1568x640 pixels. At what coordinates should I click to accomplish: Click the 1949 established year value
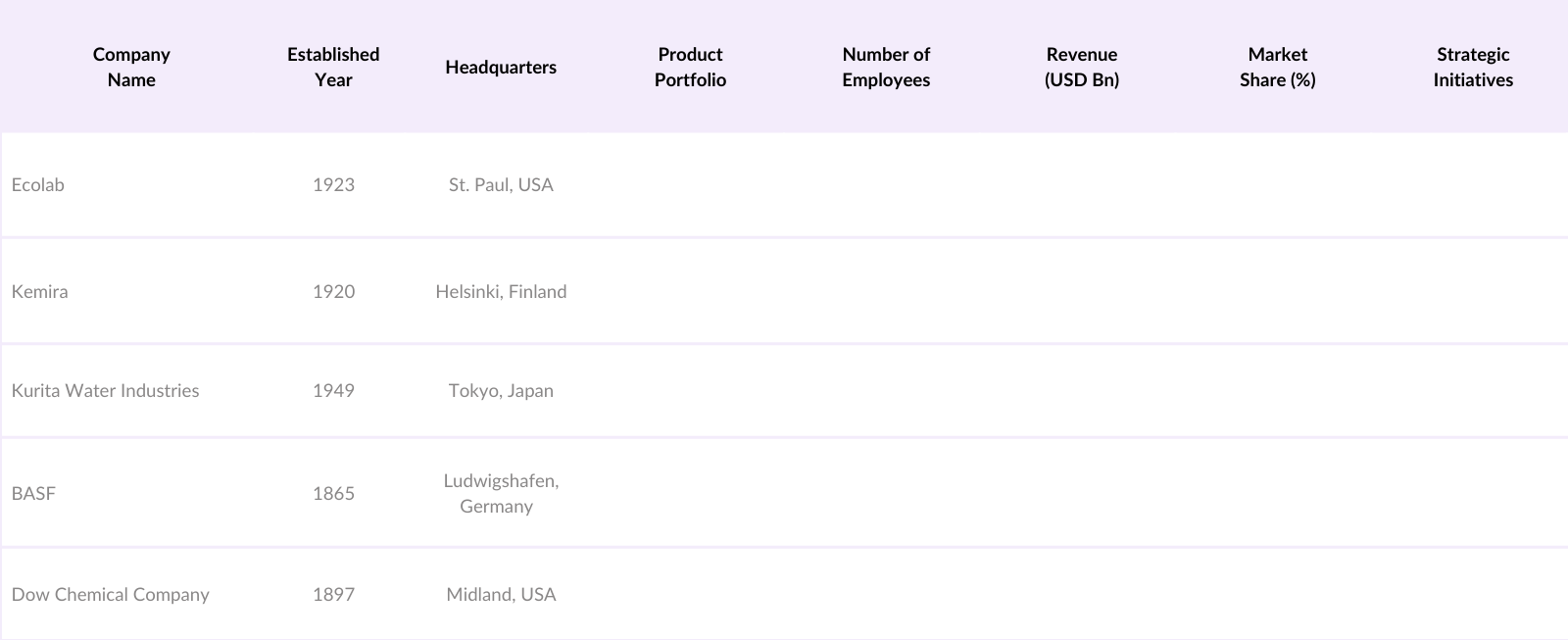(333, 390)
